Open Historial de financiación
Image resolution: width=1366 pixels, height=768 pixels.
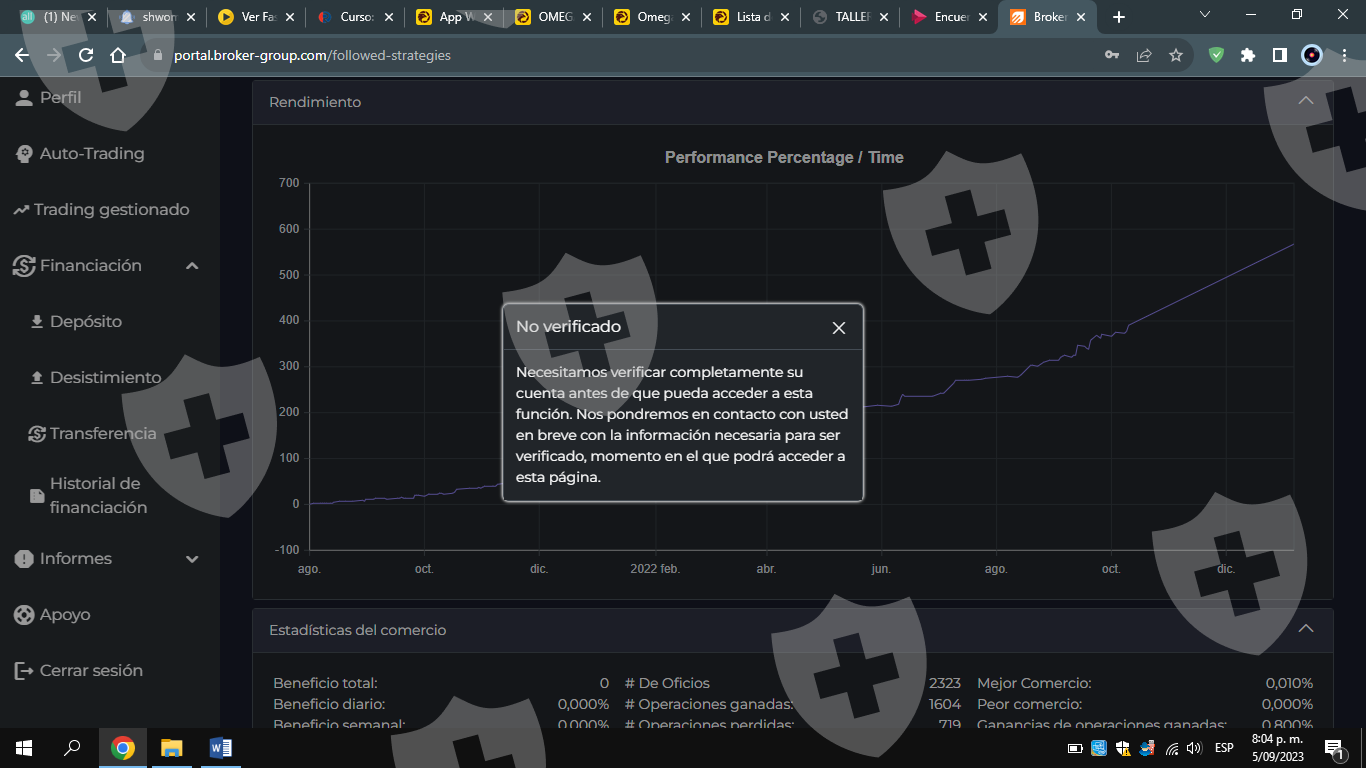click(98, 496)
